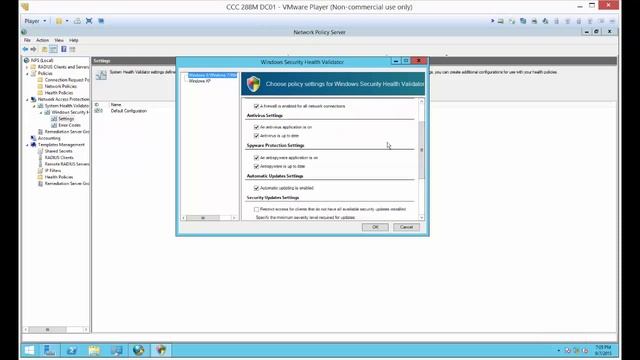Select Network Policies in tree
Viewport: 640px width, 360px height.
click(x=60, y=87)
